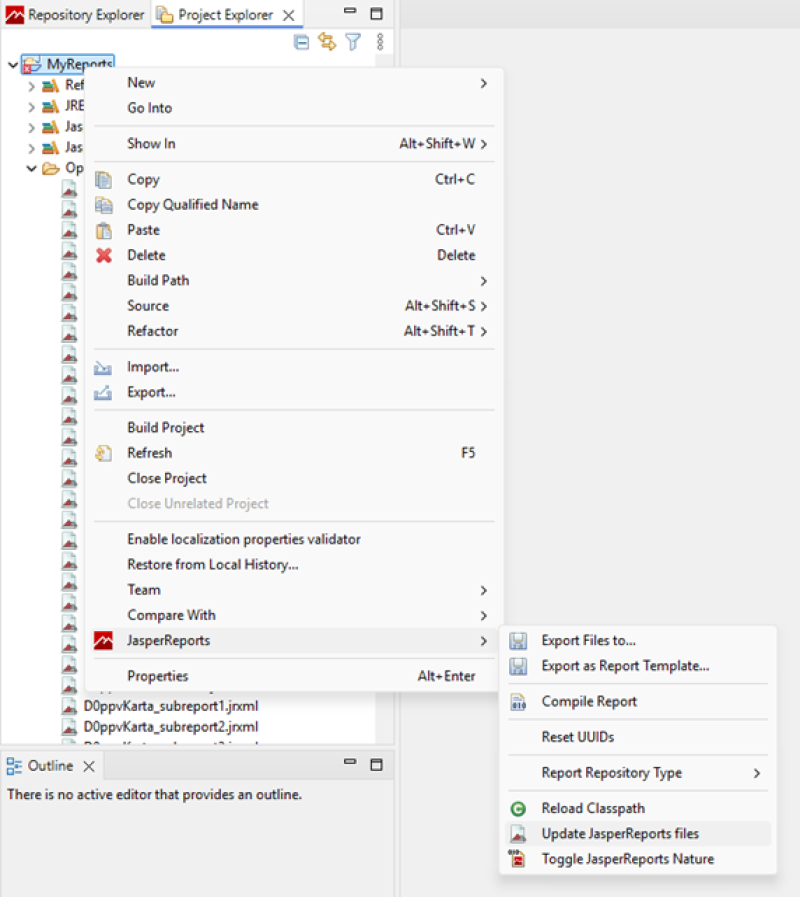This screenshot has height=897, width=800.
Task: Expand the New submenu arrow
Action: [x=483, y=83]
